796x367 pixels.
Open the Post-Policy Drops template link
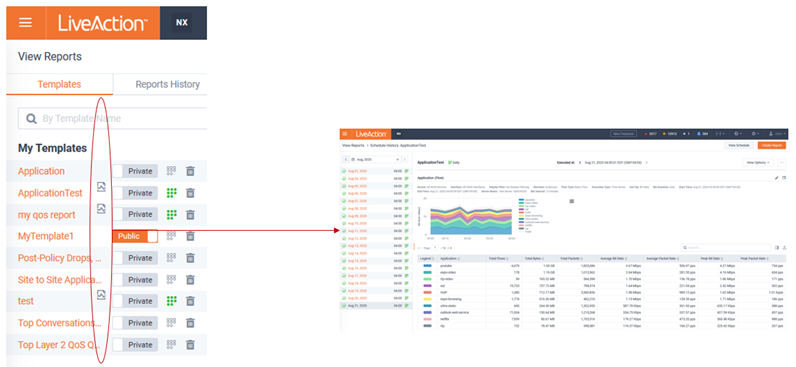click(x=60, y=258)
